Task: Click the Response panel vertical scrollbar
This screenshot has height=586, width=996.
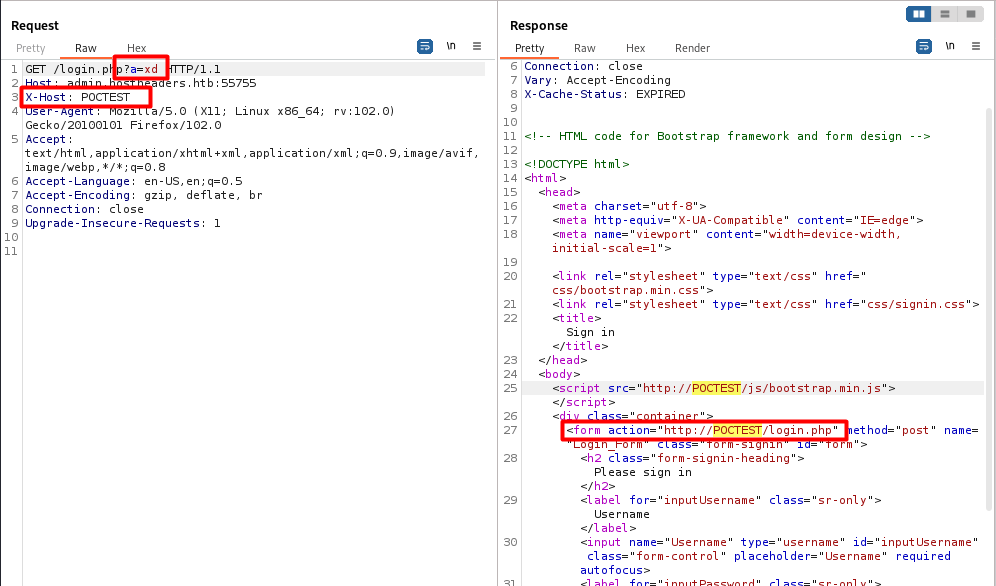Action: pyautogui.click(x=989, y=309)
